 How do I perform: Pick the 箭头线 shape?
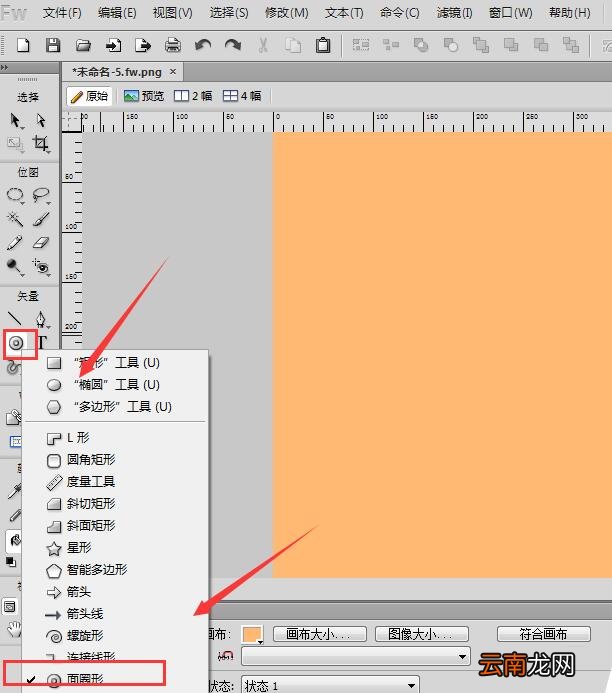point(115,614)
